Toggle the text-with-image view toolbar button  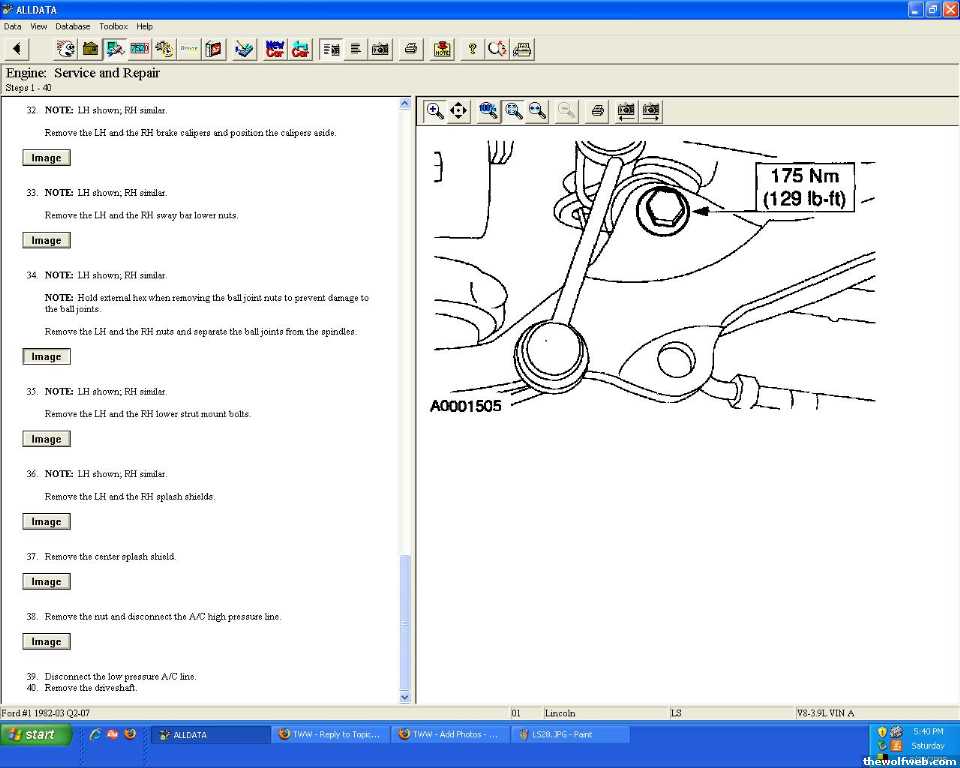point(331,48)
